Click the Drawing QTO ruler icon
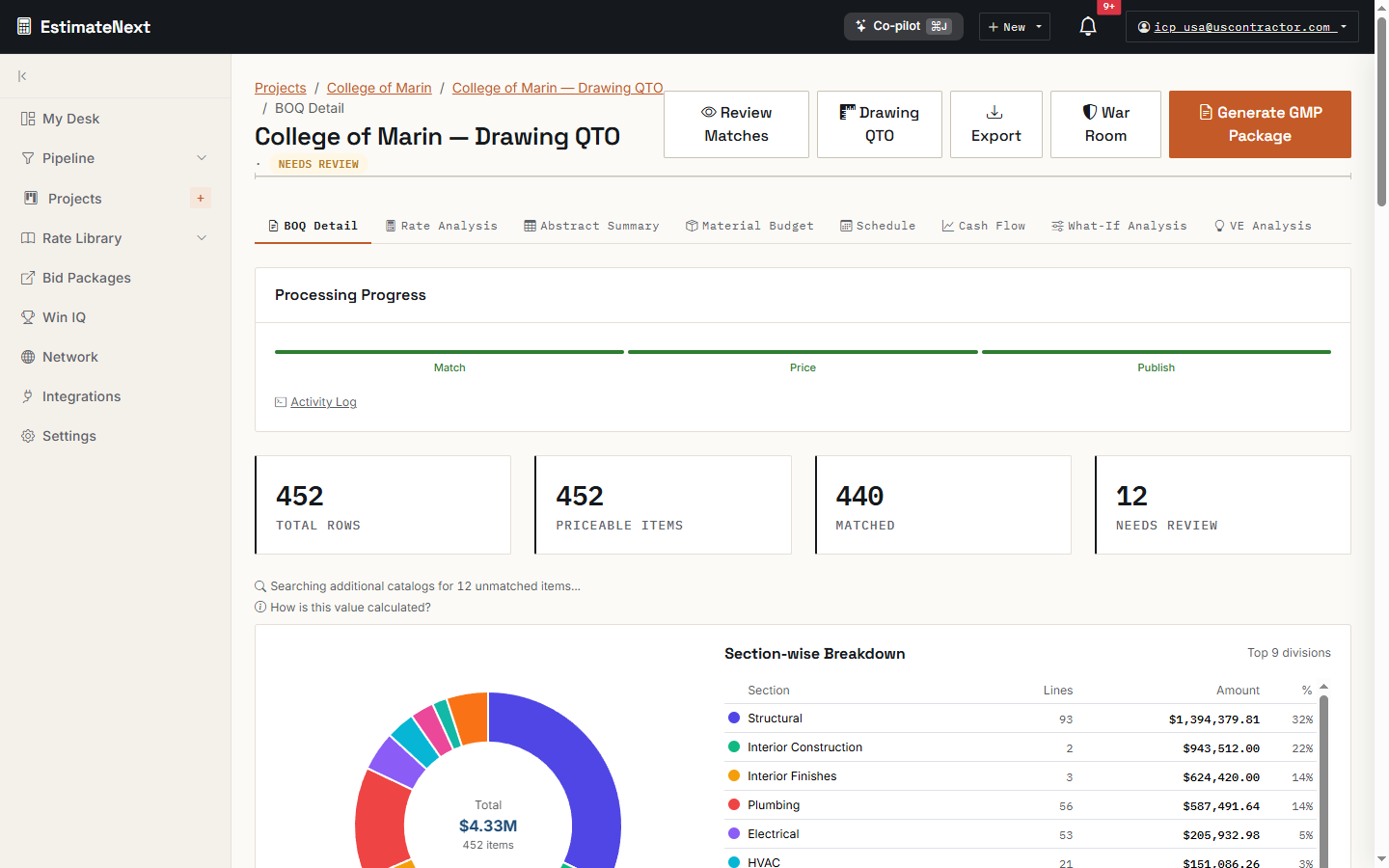 848,112
